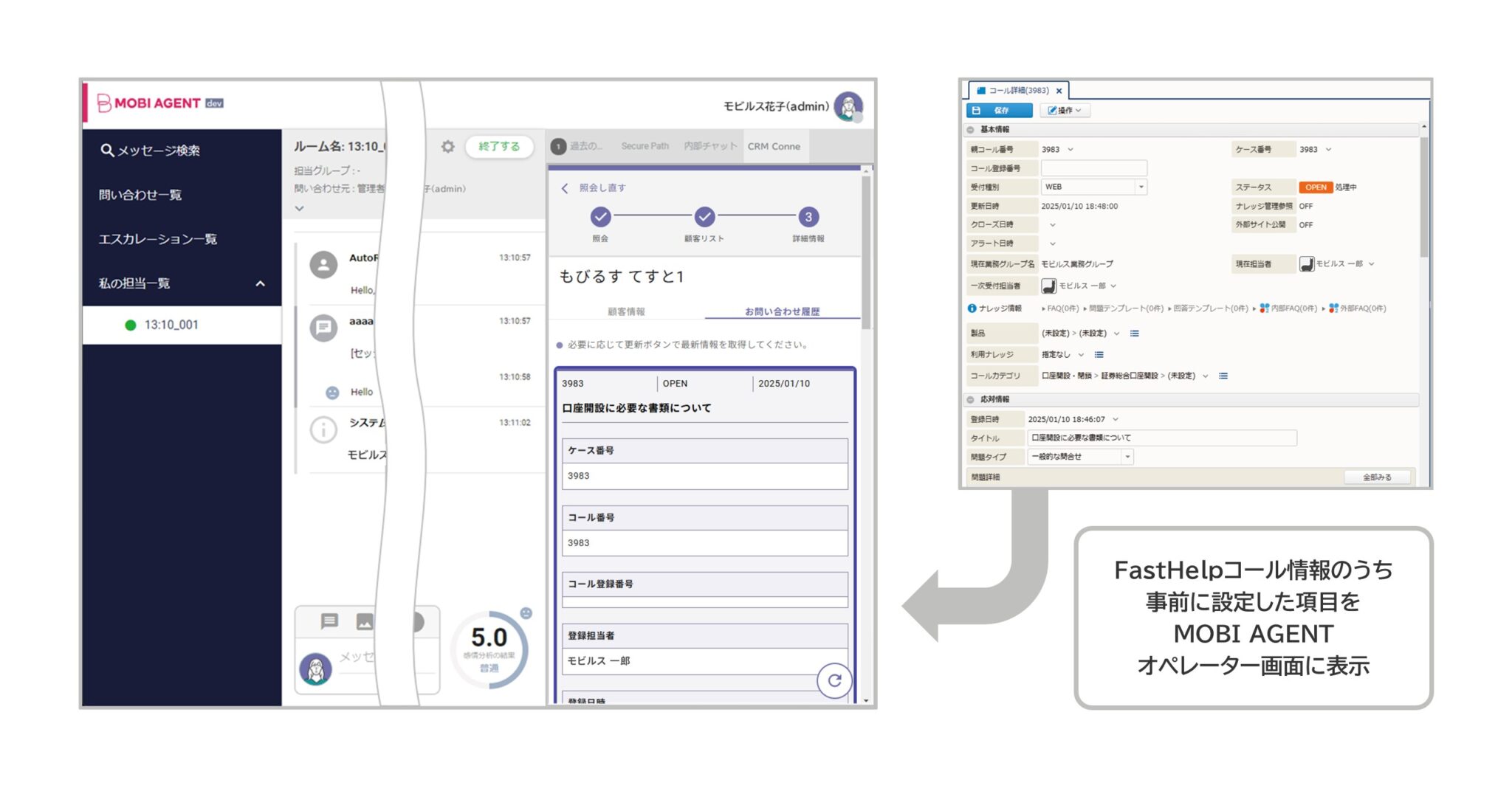The width and height of the screenshot is (1512, 791).
Task: Open the 製品 list selection icon
Action: coord(1134,334)
